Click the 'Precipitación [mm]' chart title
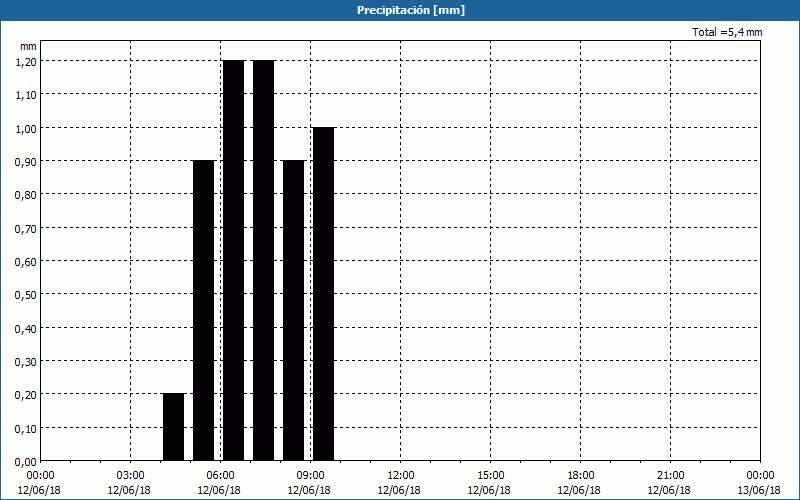The height and width of the screenshot is (500, 800). point(411,10)
